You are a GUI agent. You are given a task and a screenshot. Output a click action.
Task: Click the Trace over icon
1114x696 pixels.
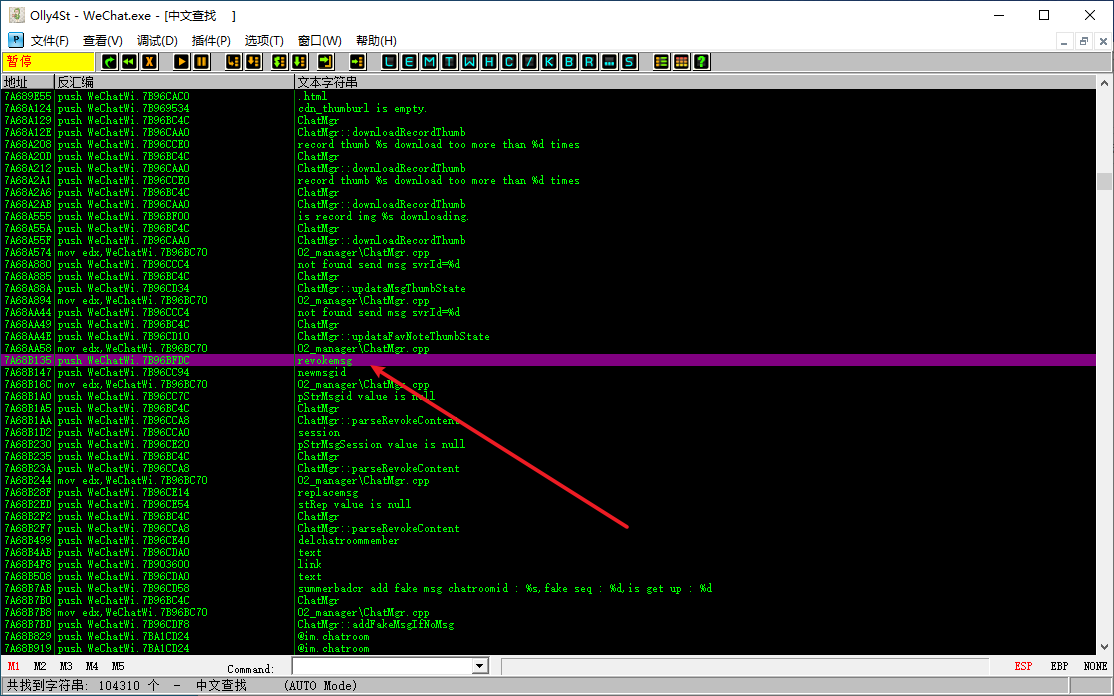pyautogui.click(x=300, y=62)
